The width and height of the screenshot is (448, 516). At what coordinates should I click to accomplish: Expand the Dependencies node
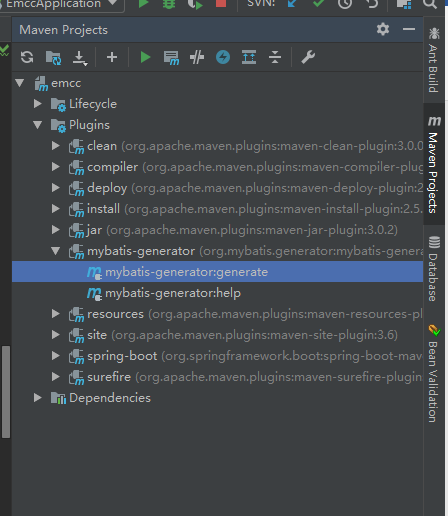click(38, 398)
